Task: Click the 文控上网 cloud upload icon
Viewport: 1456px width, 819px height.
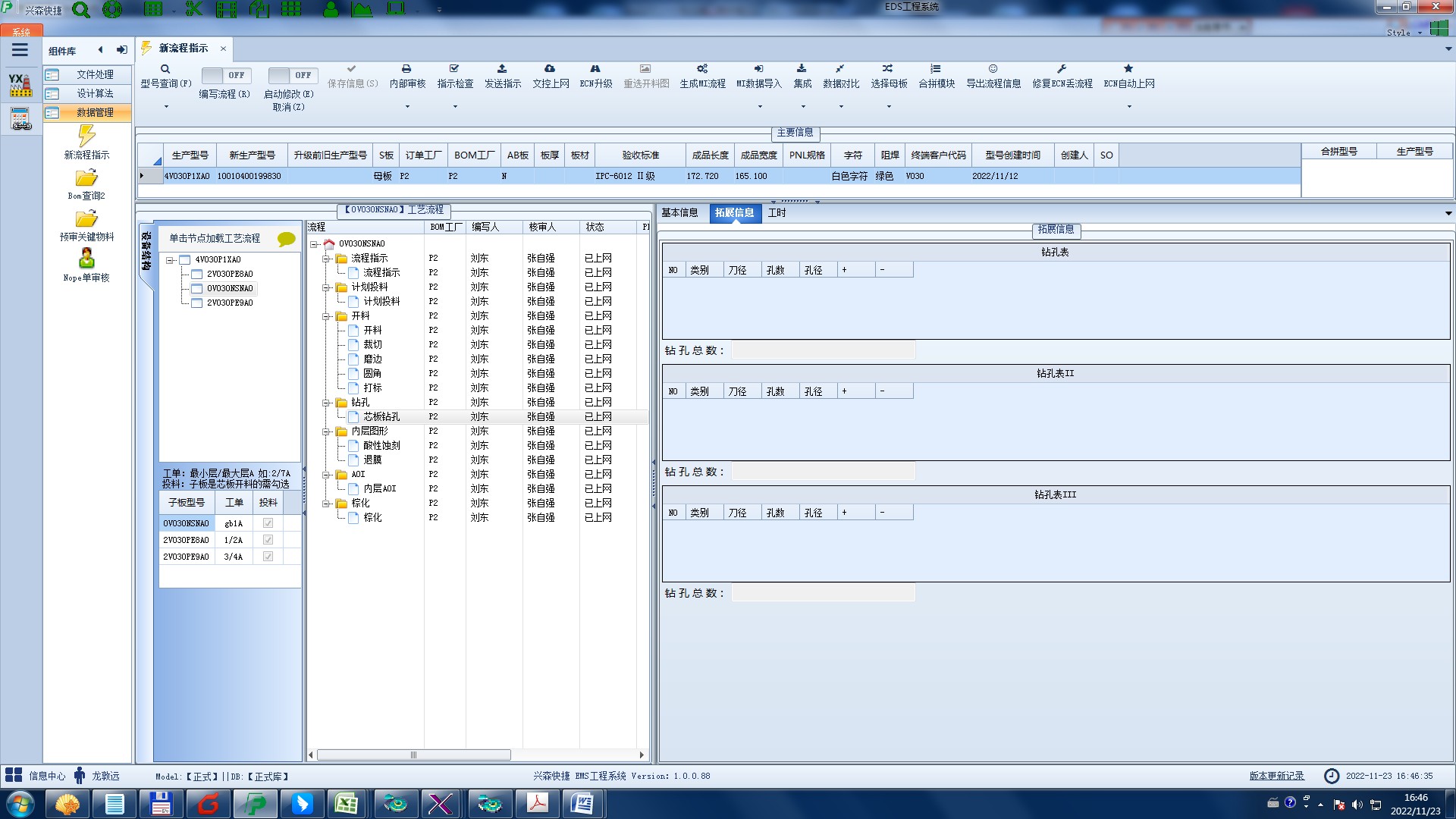Action: pyautogui.click(x=550, y=69)
